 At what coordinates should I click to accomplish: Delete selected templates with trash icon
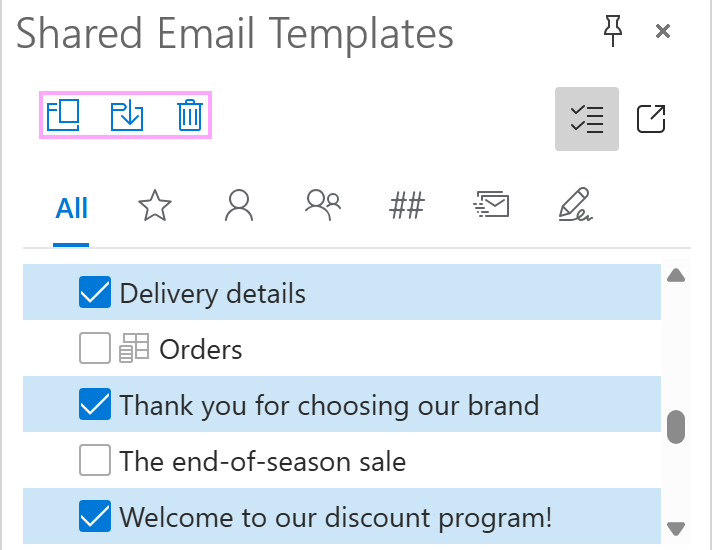[x=189, y=116]
